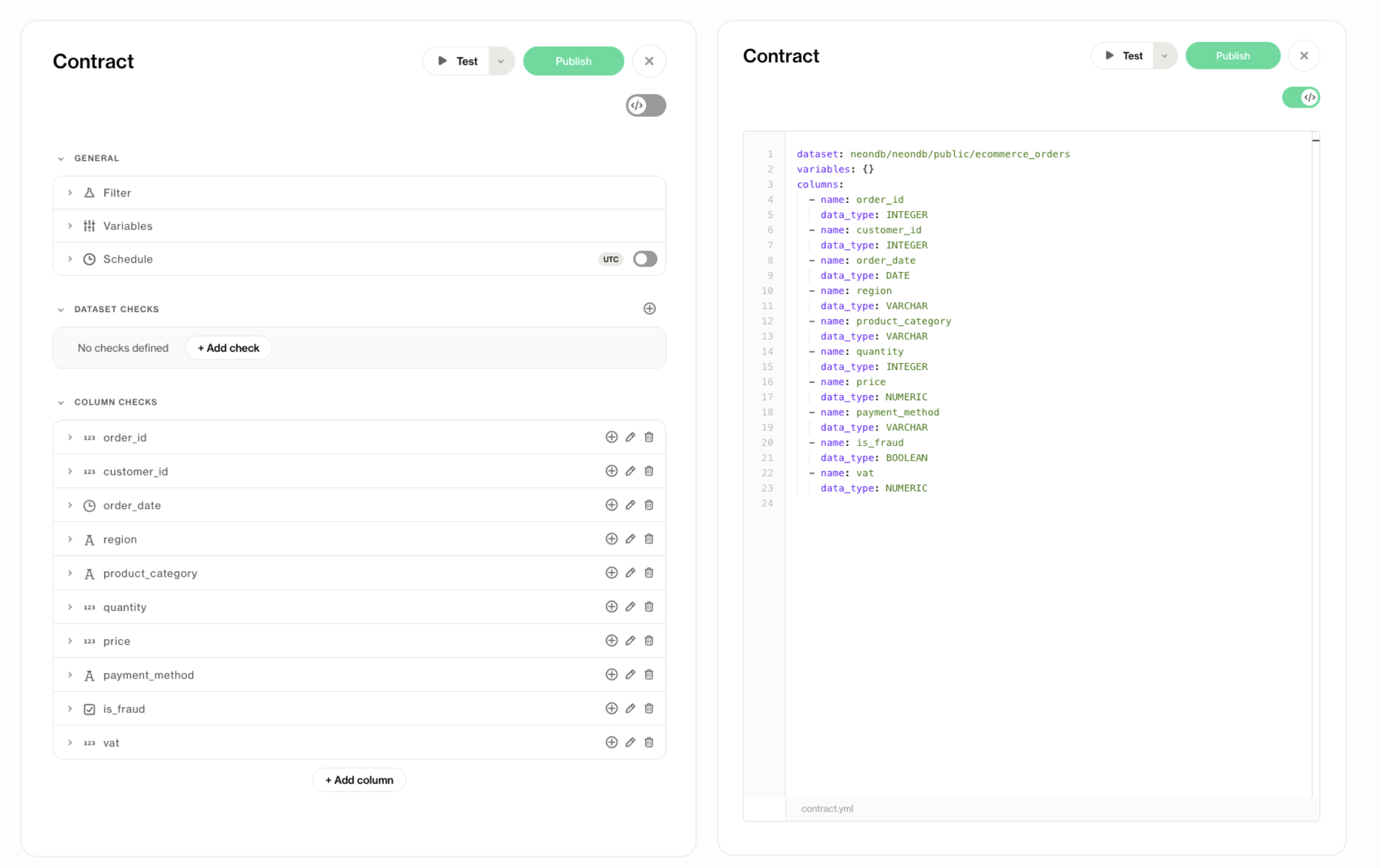This screenshot has width=1379, height=868.
Task: Publish the contract from right panel
Action: (1232, 56)
